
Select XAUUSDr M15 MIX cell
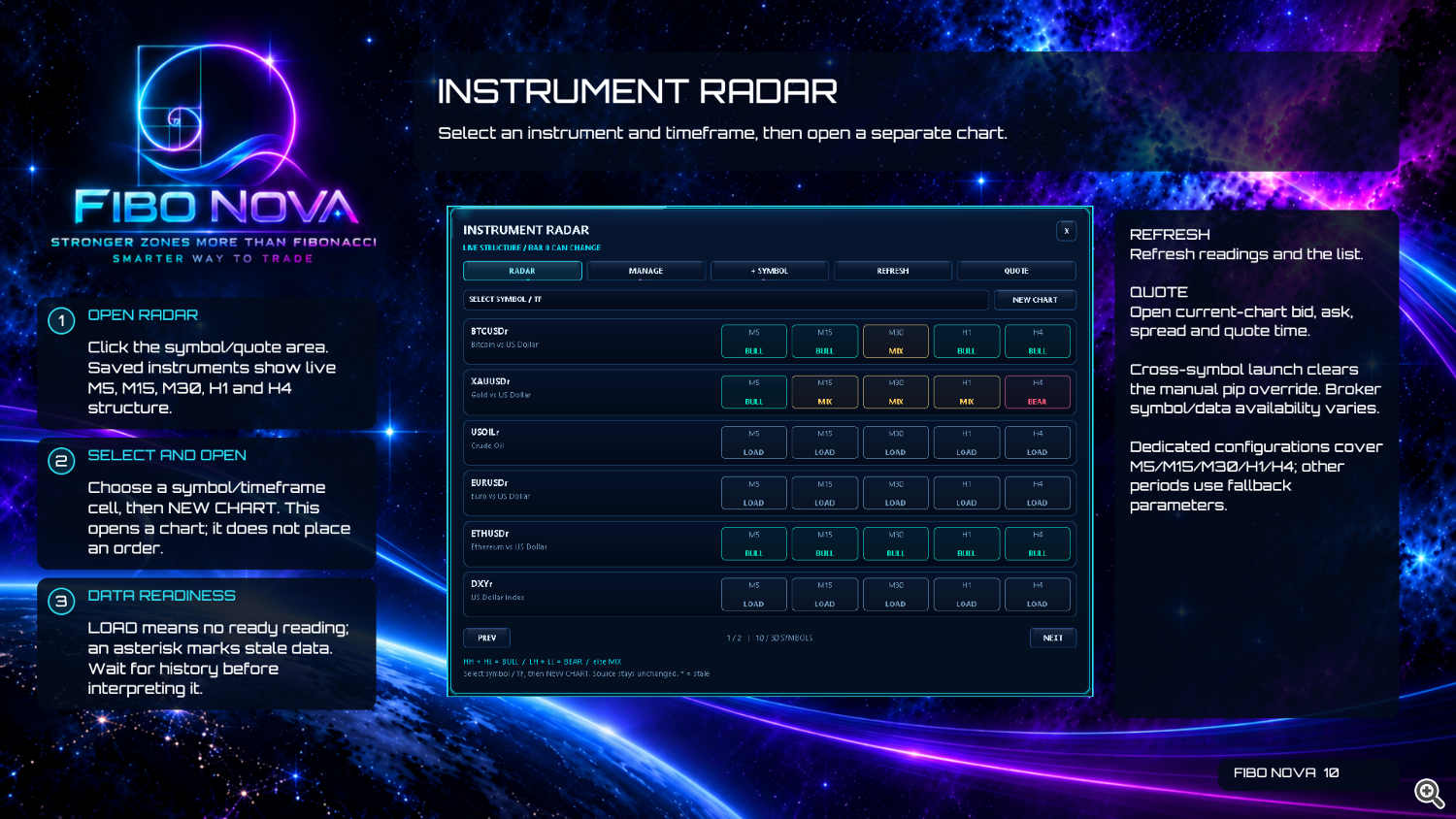pyautogui.click(x=825, y=392)
